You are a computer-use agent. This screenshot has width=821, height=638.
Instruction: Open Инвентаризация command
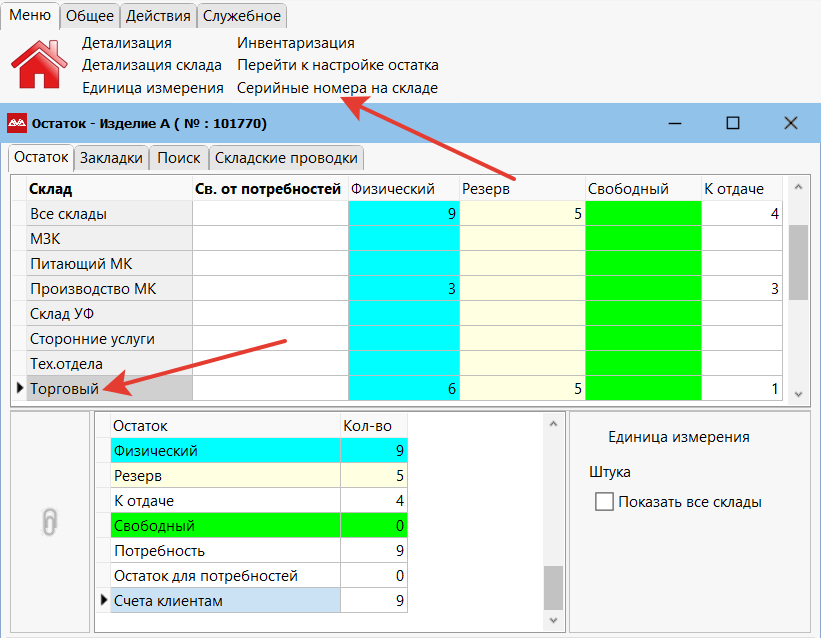pyautogui.click(x=295, y=43)
